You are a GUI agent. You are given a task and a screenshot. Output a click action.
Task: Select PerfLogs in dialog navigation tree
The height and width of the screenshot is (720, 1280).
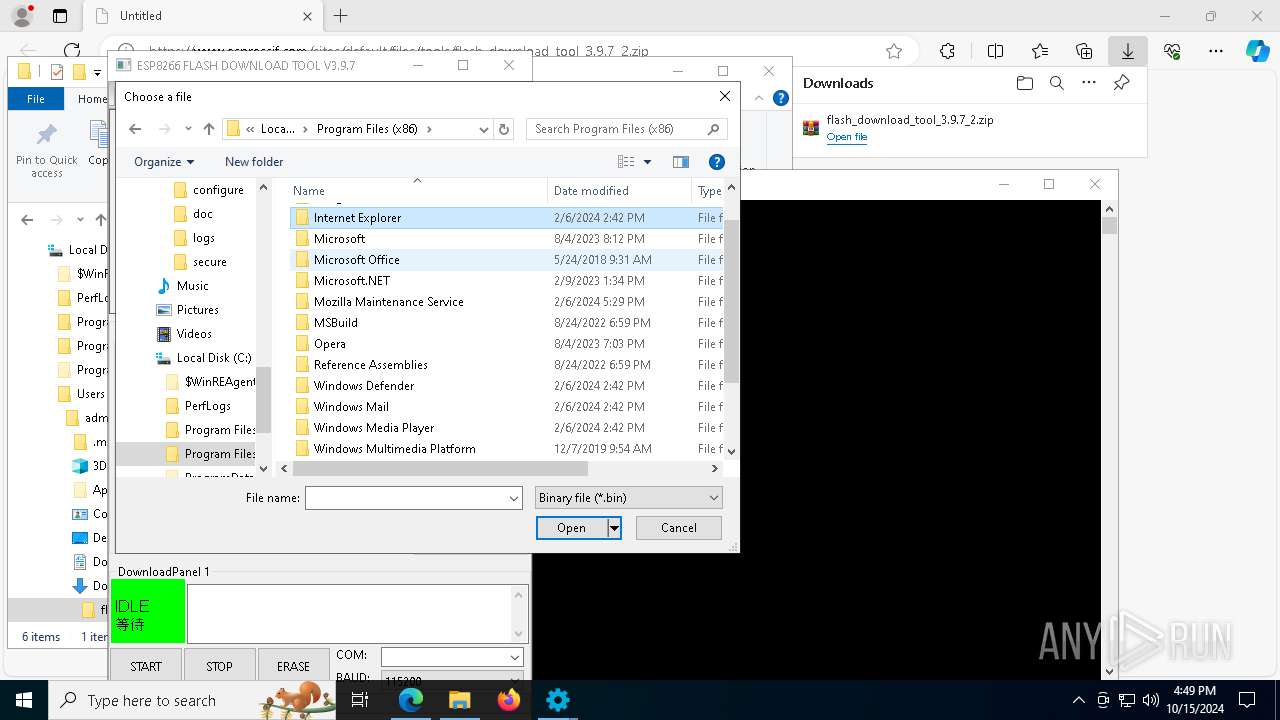198,406
